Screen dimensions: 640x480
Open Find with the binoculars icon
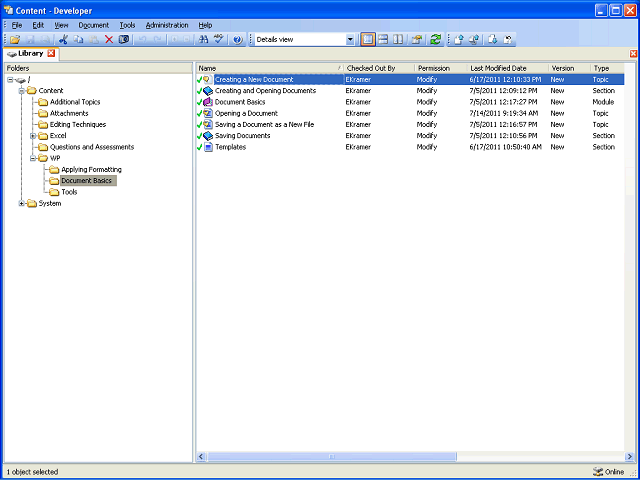204,40
